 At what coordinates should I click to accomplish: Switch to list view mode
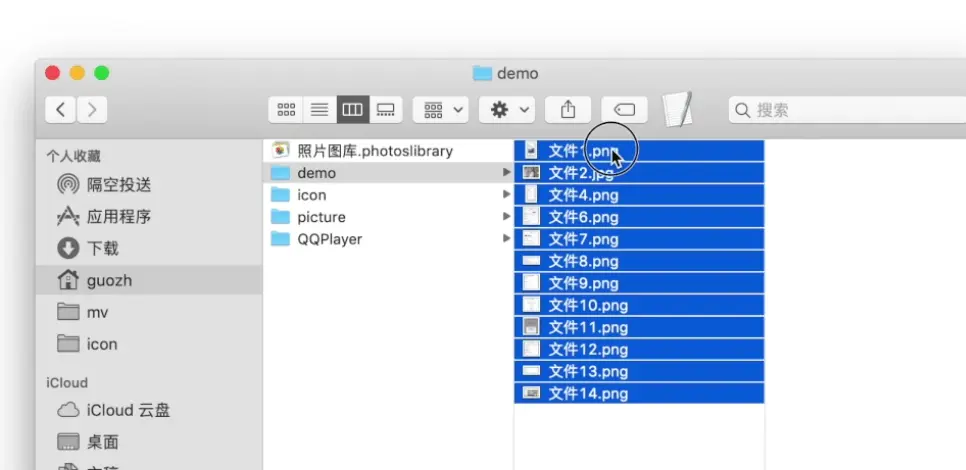coord(319,110)
